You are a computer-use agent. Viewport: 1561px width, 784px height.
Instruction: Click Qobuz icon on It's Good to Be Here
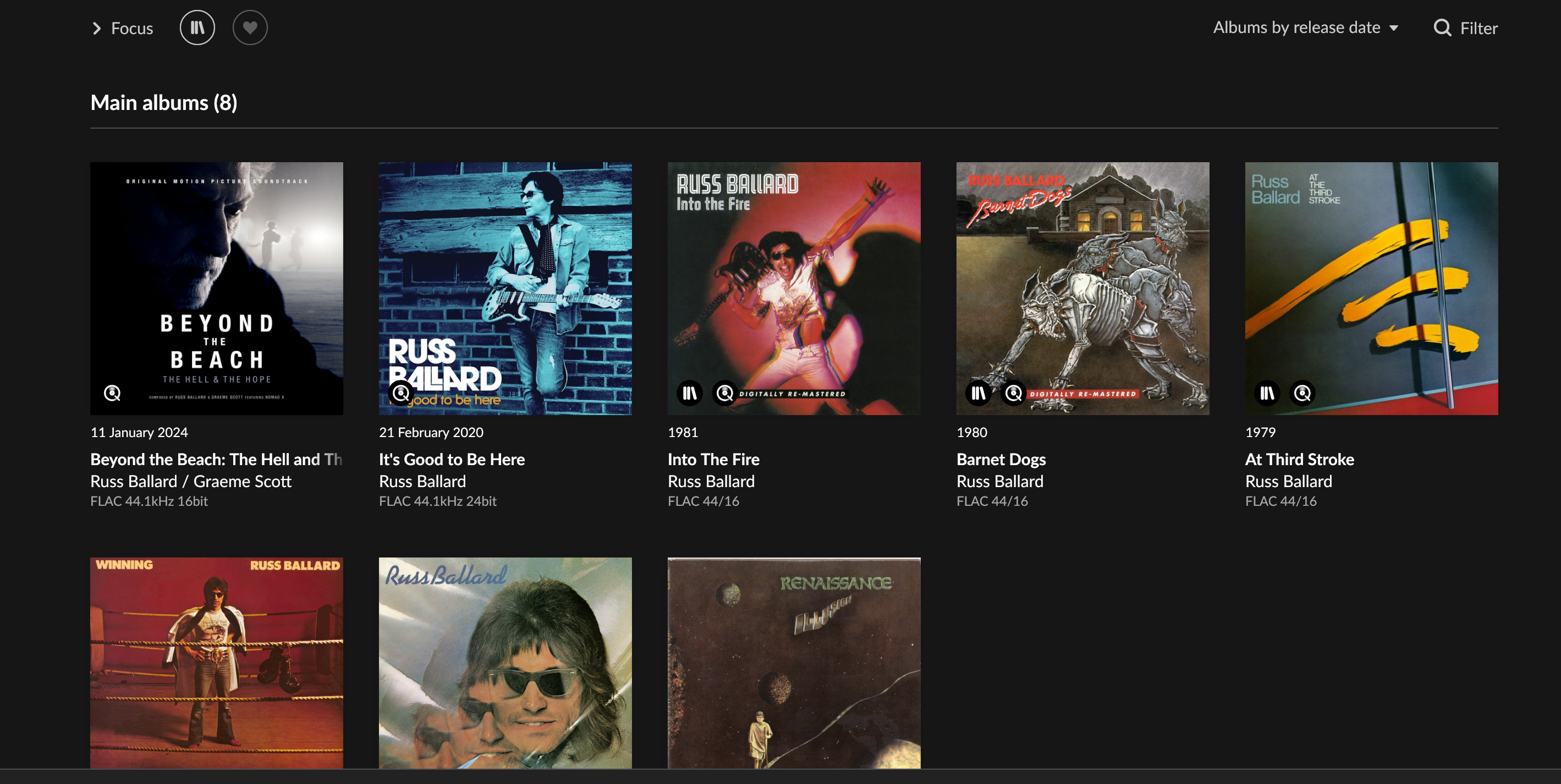point(400,393)
